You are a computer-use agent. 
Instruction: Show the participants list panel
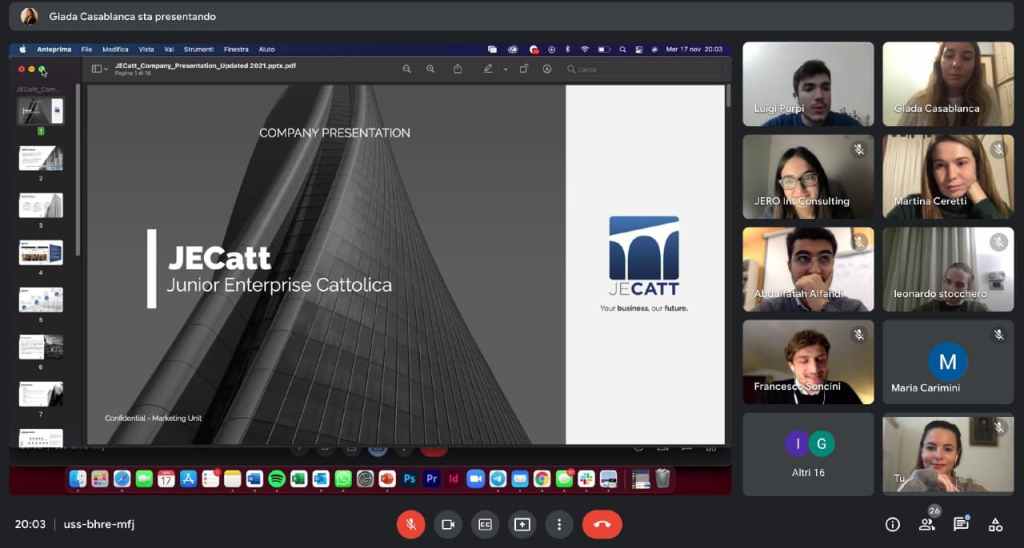(x=927, y=523)
